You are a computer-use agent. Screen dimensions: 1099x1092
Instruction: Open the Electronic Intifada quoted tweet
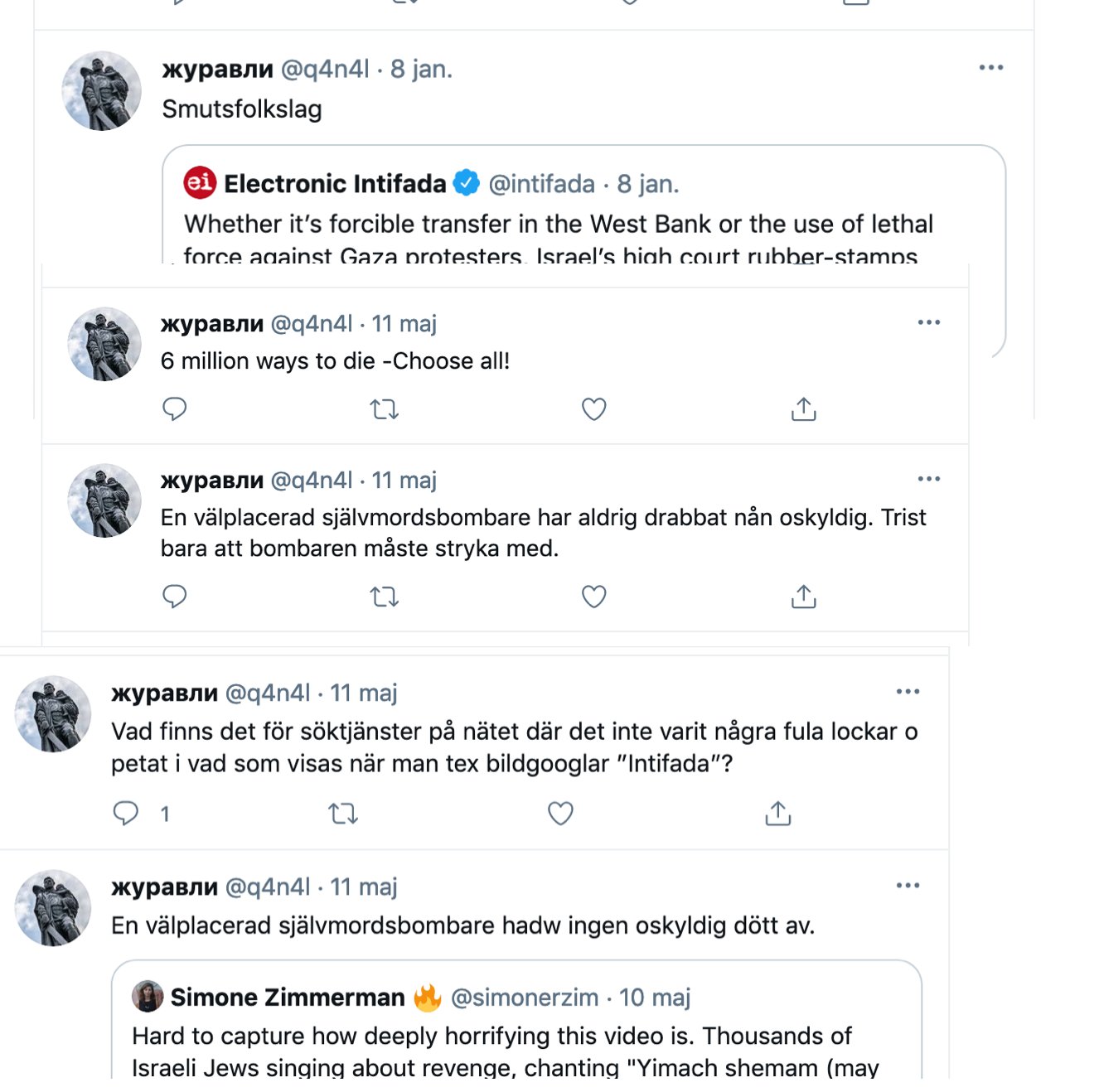[557, 225]
